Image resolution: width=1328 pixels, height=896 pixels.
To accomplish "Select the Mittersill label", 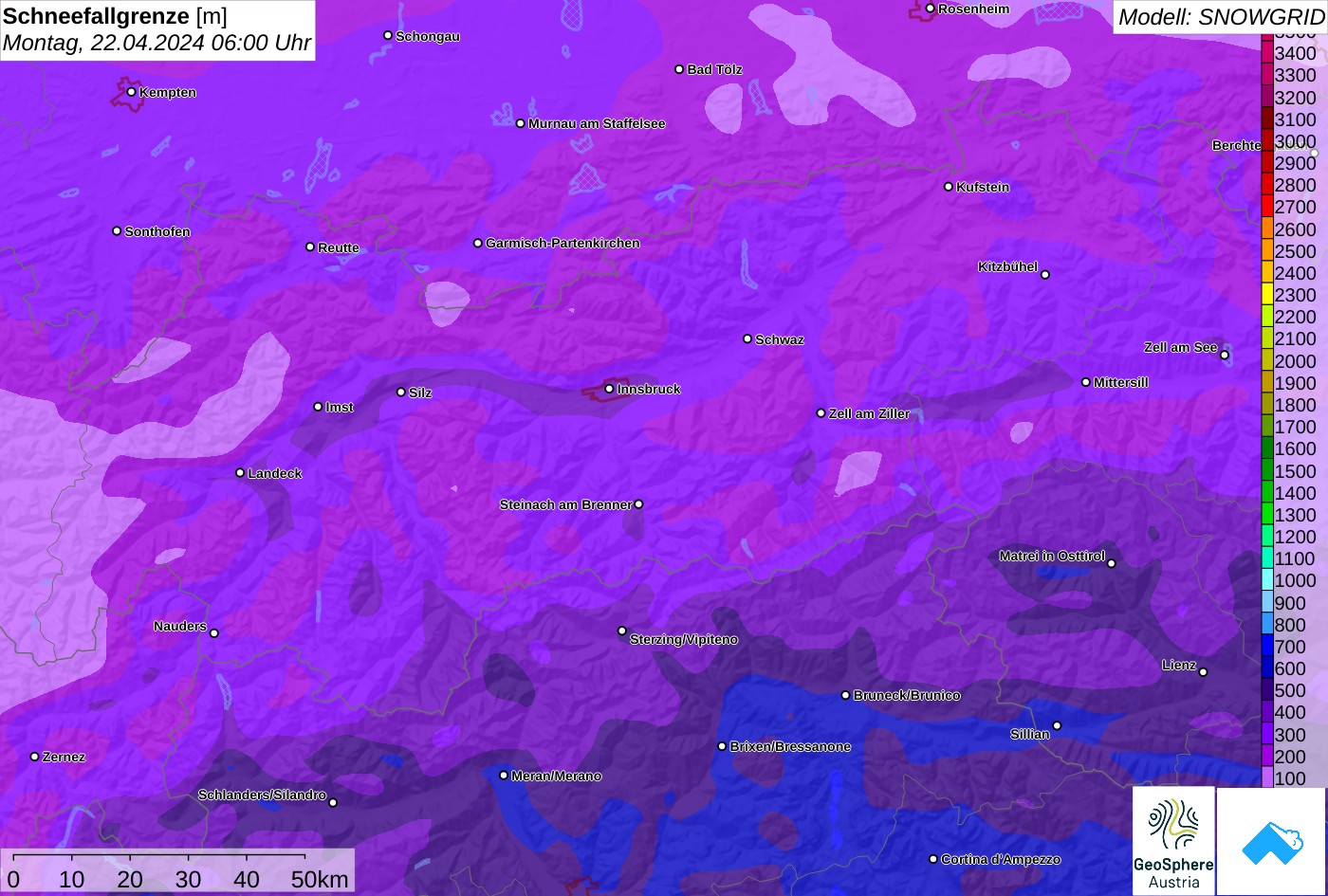I will [x=1121, y=382].
